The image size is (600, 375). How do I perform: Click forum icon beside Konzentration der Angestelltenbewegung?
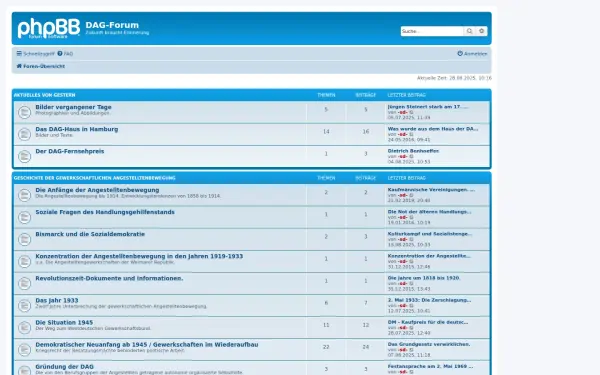pyautogui.click(x=24, y=261)
